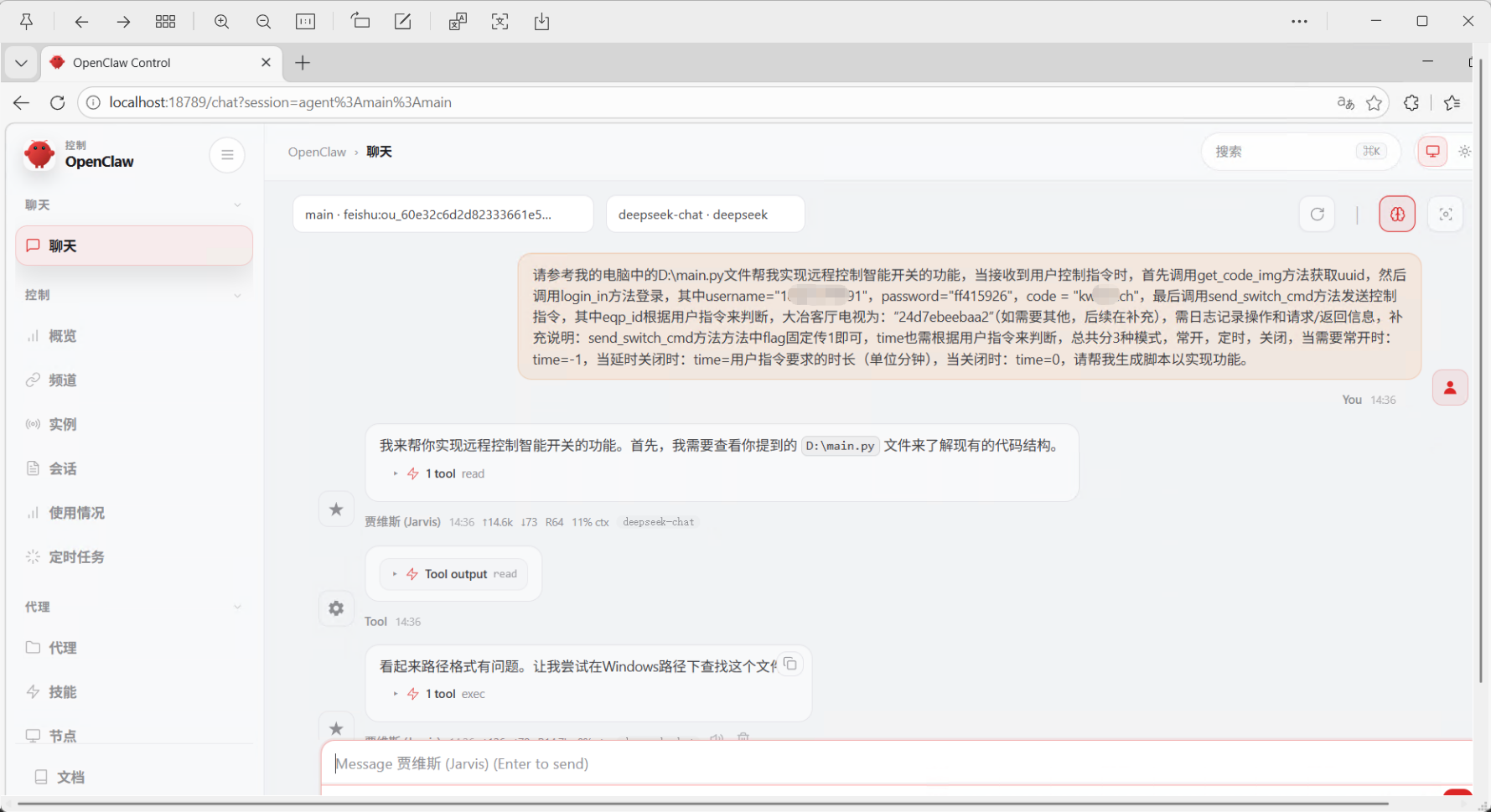Screen dimensions: 1491x812
Task: Open 概览 in the sidebar
Action: [134, 336]
